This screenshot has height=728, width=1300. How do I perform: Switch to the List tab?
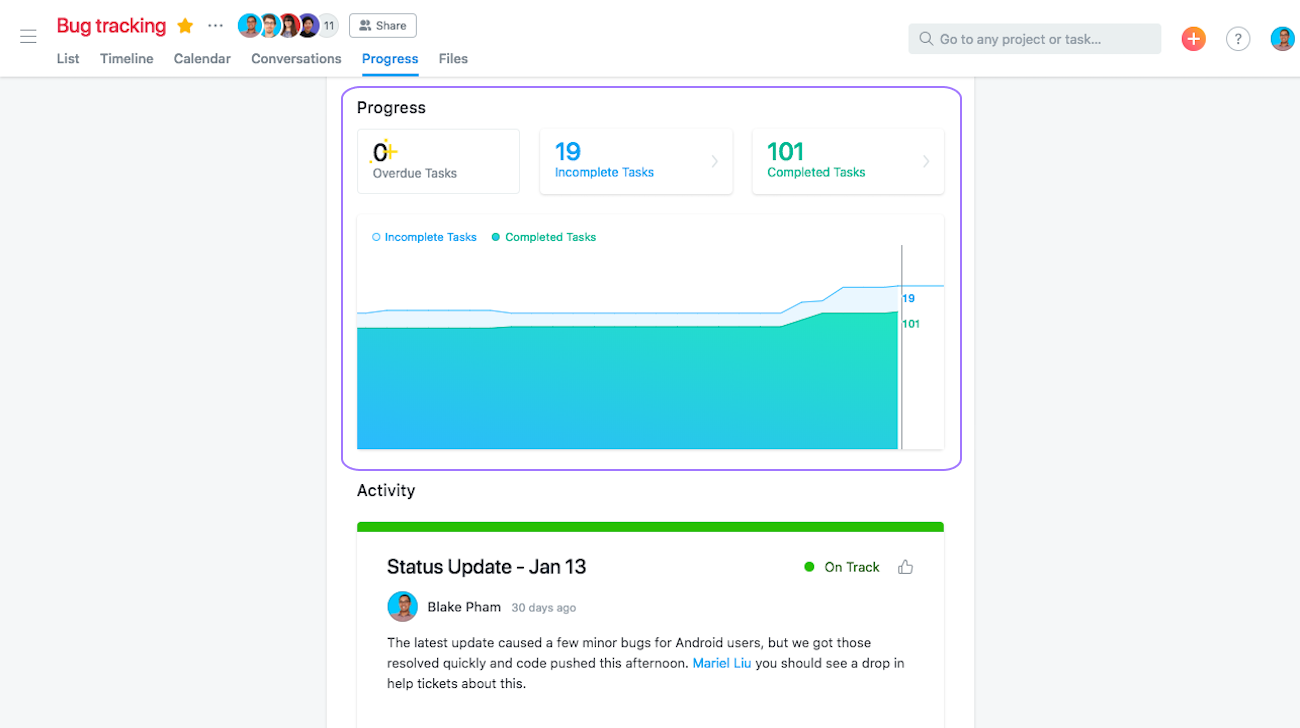[68, 59]
